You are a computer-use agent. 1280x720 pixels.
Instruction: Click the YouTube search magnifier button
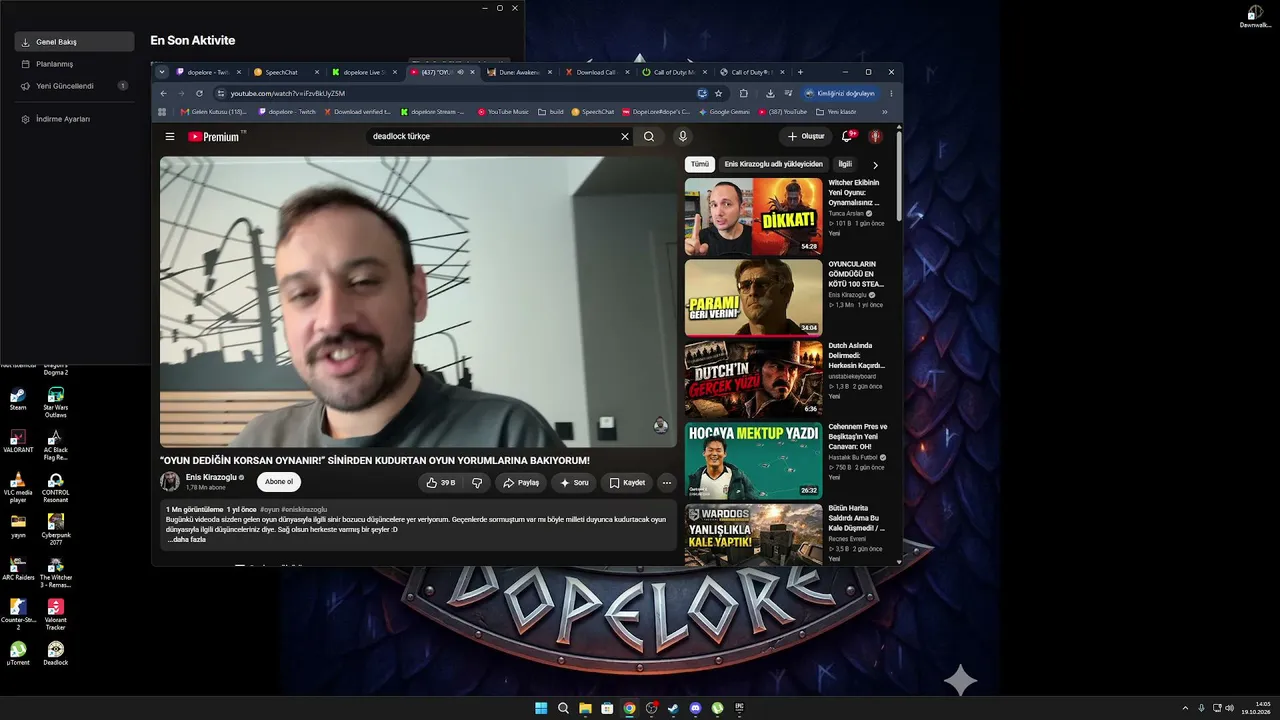coord(649,136)
